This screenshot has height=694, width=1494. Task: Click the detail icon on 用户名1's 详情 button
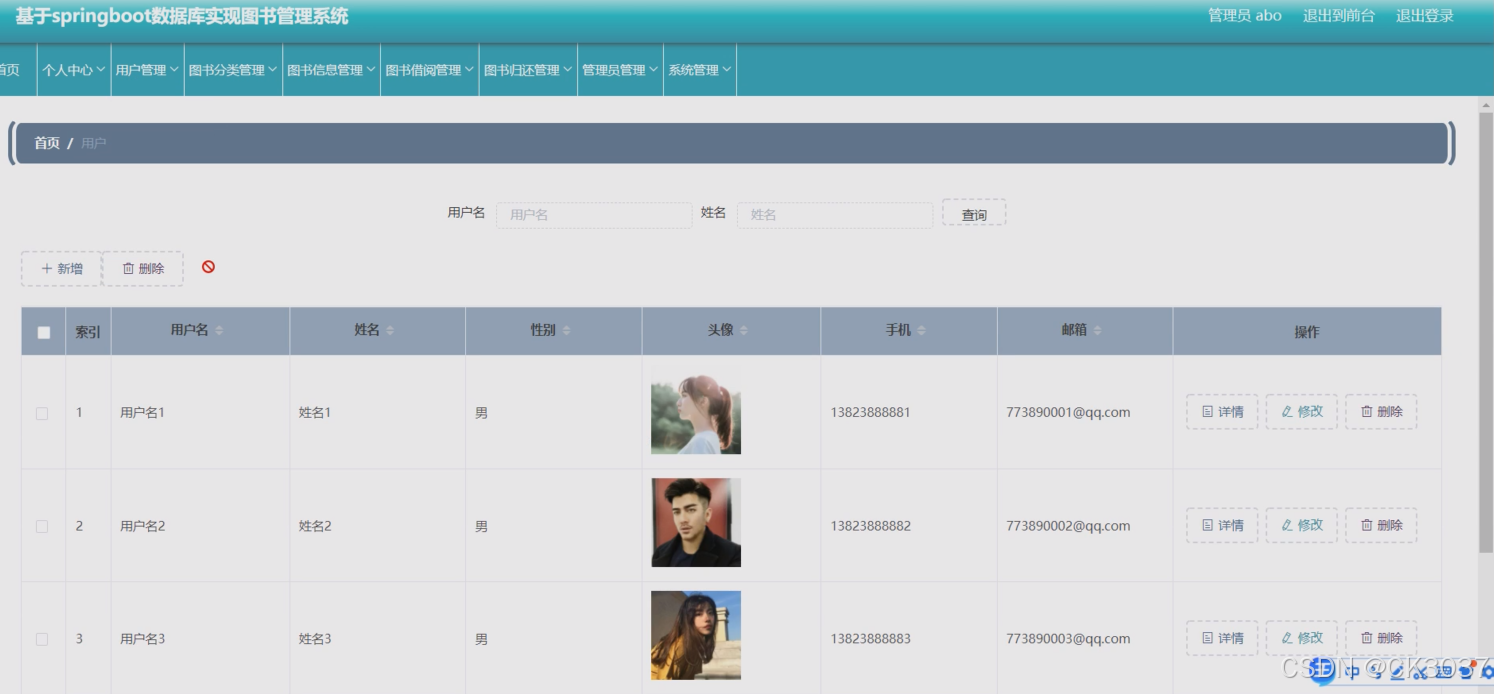pos(1206,411)
